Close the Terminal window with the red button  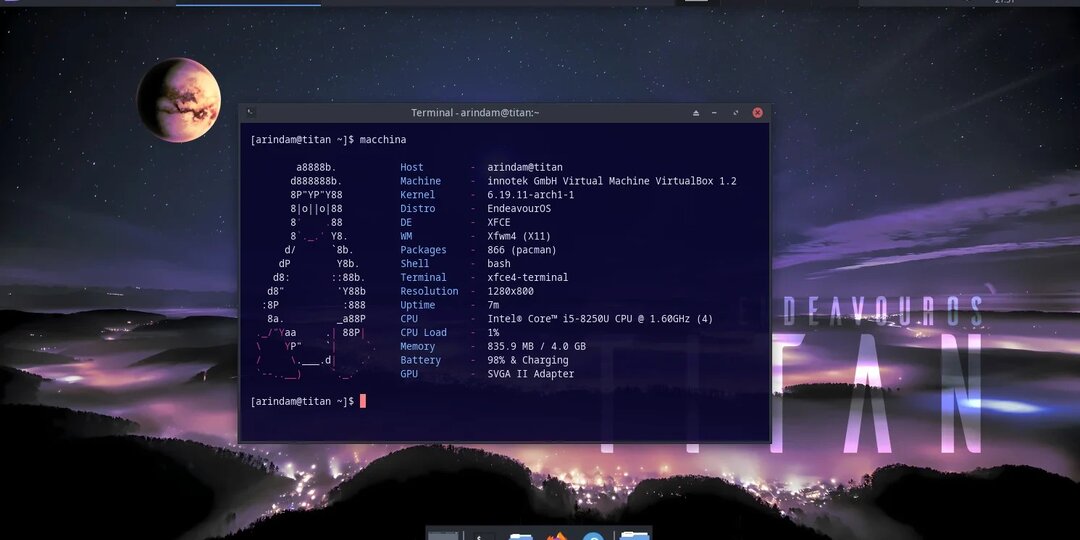pos(758,112)
